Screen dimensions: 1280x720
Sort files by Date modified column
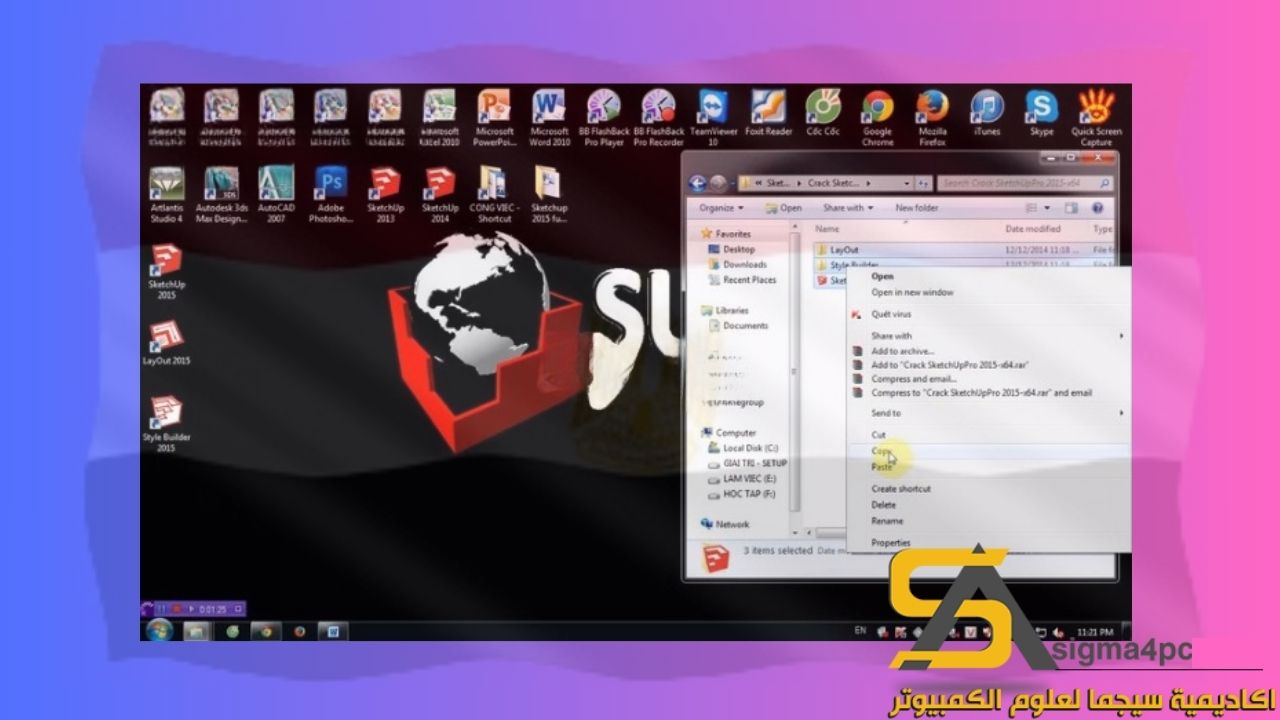pos(1032,229)
